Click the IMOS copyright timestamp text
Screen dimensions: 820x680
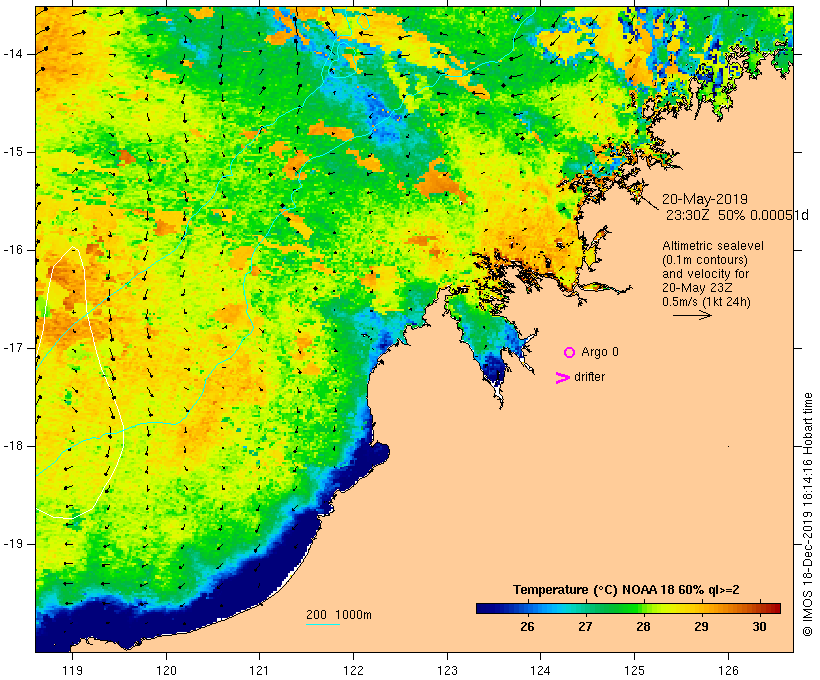click(807, 514)
